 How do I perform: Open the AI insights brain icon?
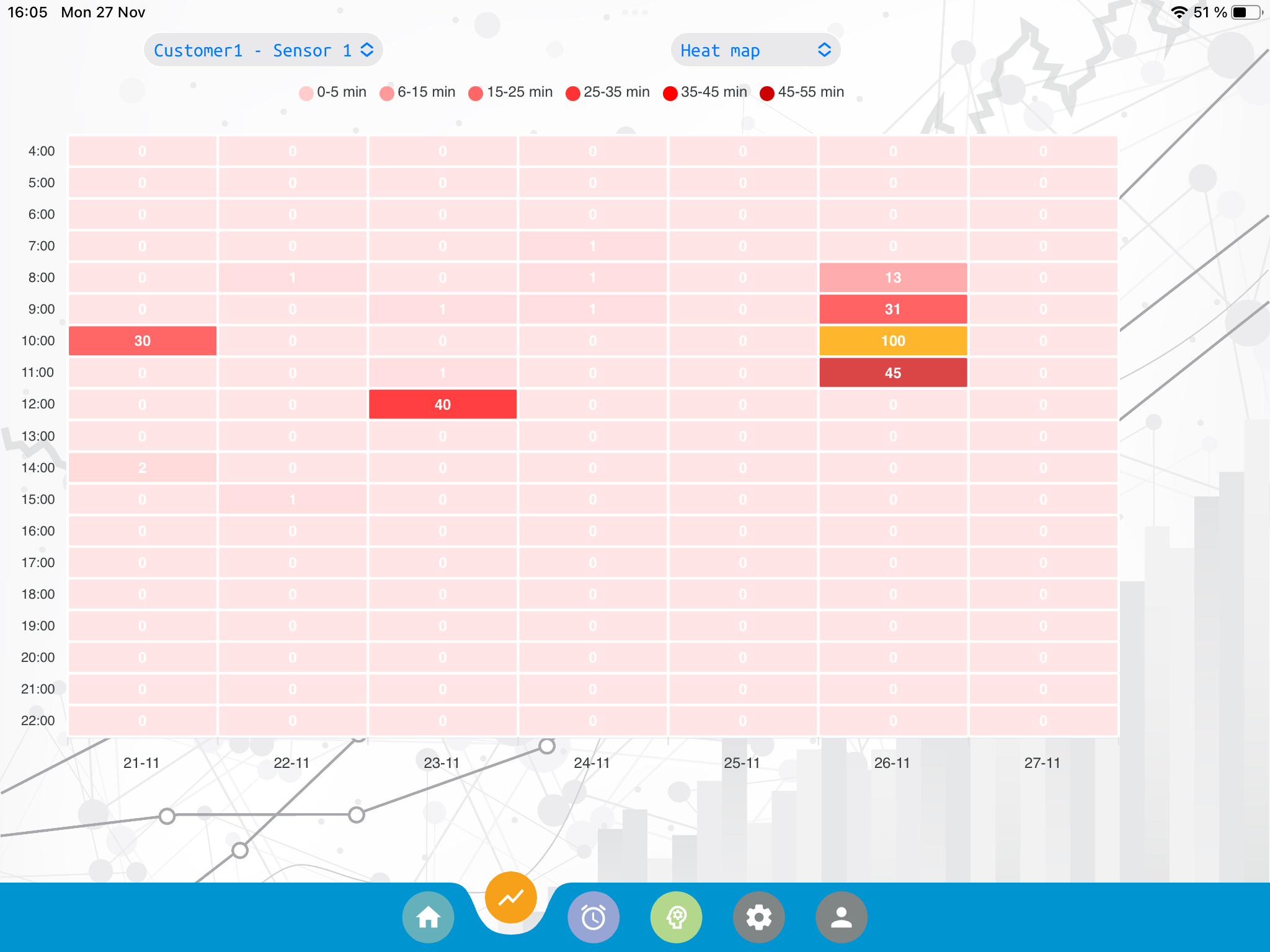click(x=676, y=917)
